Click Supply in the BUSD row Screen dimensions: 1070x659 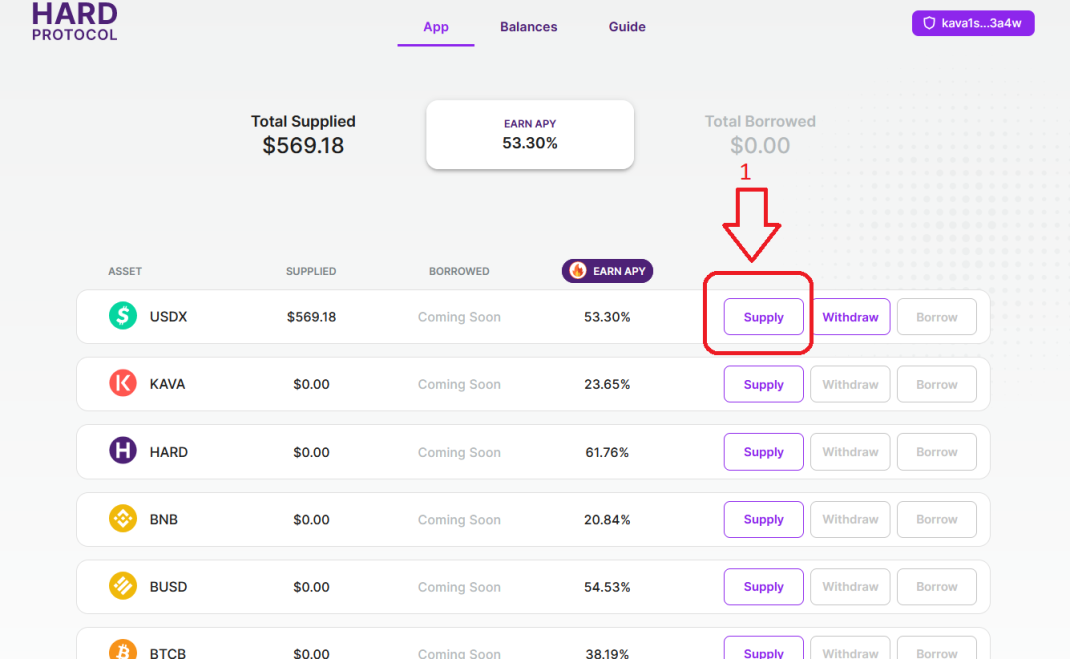coord(764,587)
